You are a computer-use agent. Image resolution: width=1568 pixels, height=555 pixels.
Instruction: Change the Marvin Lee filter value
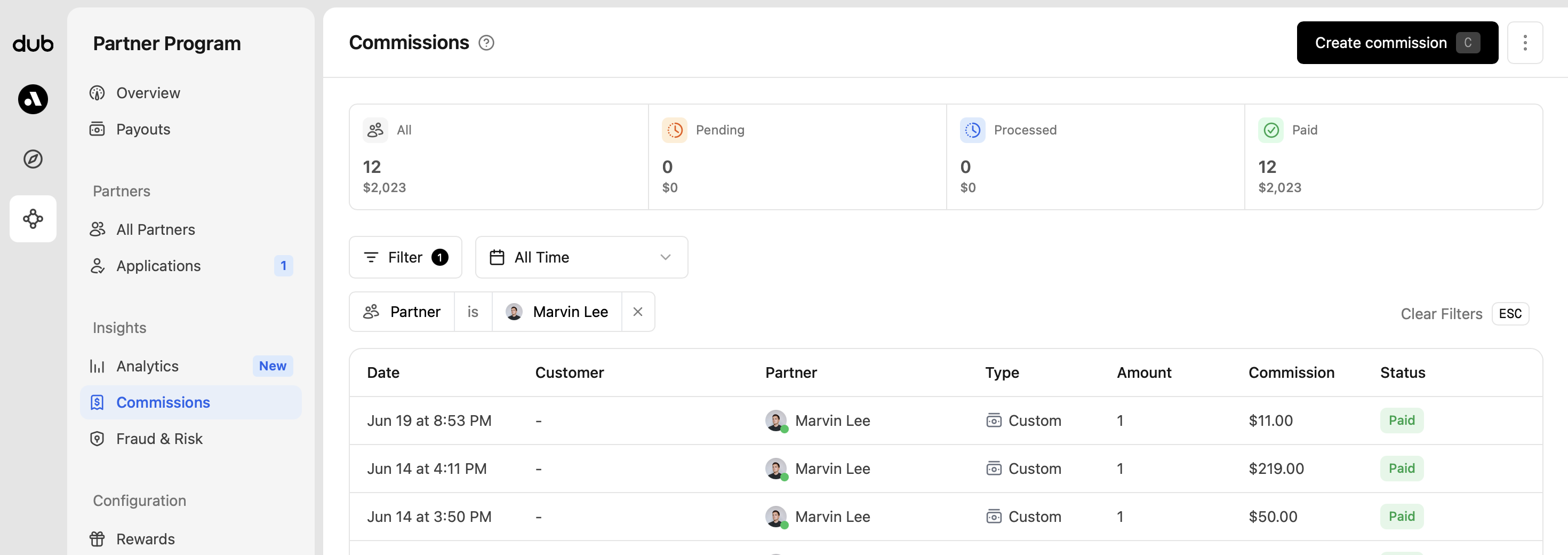tap(557, 312)
